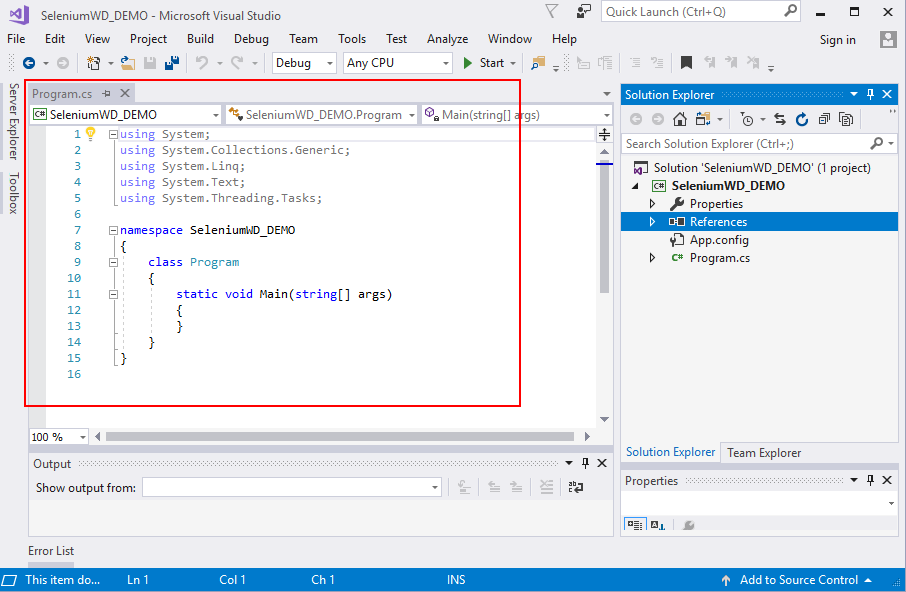Close the Program.cs tab
This screenshot has width=906, height=592.
(125, 93)
